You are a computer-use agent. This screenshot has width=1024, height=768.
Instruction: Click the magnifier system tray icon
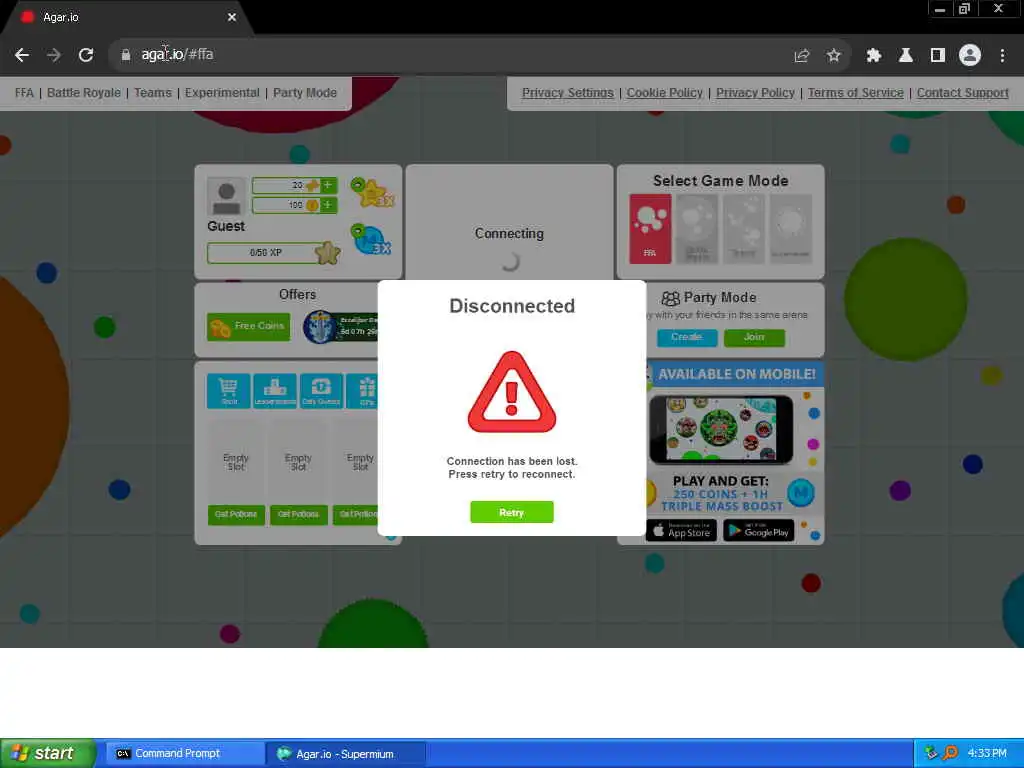click(950, 754)
